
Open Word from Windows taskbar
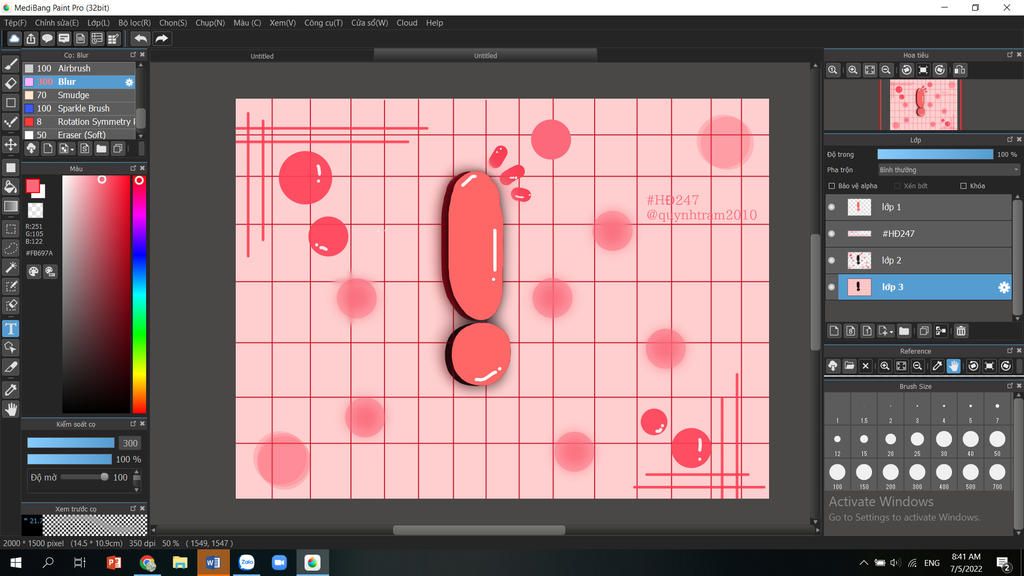(213, 562)
